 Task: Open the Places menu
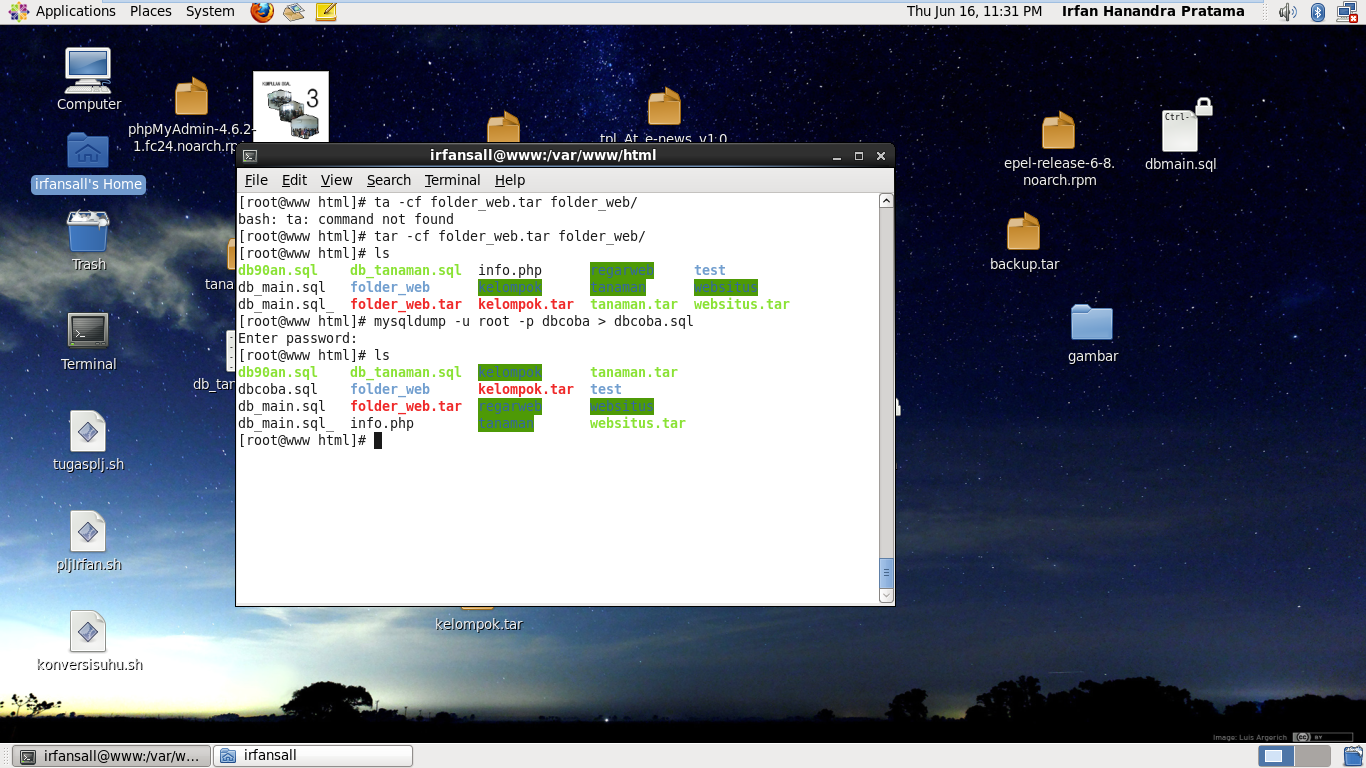151,11
